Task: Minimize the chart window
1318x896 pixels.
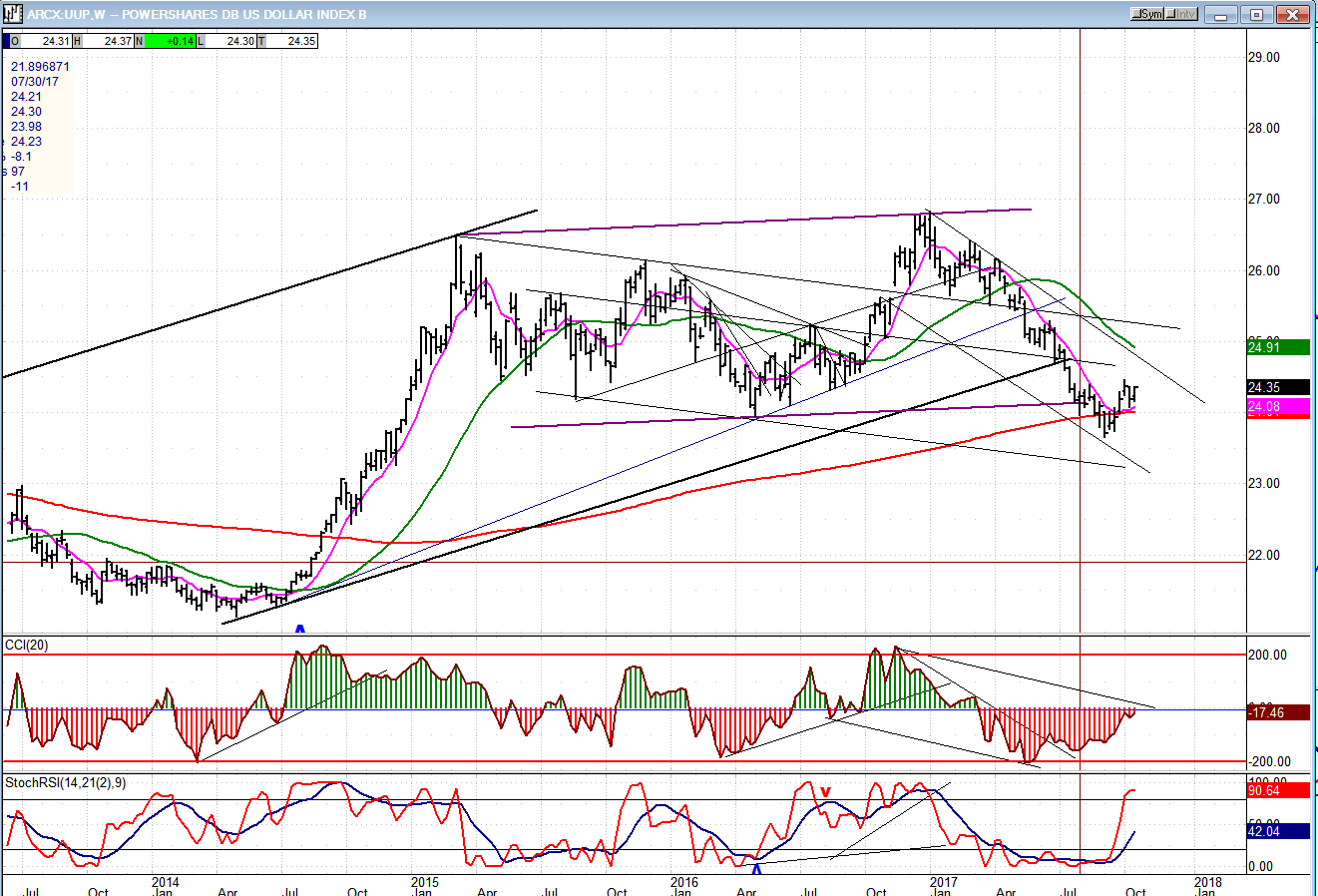Action: point(1219,14)
